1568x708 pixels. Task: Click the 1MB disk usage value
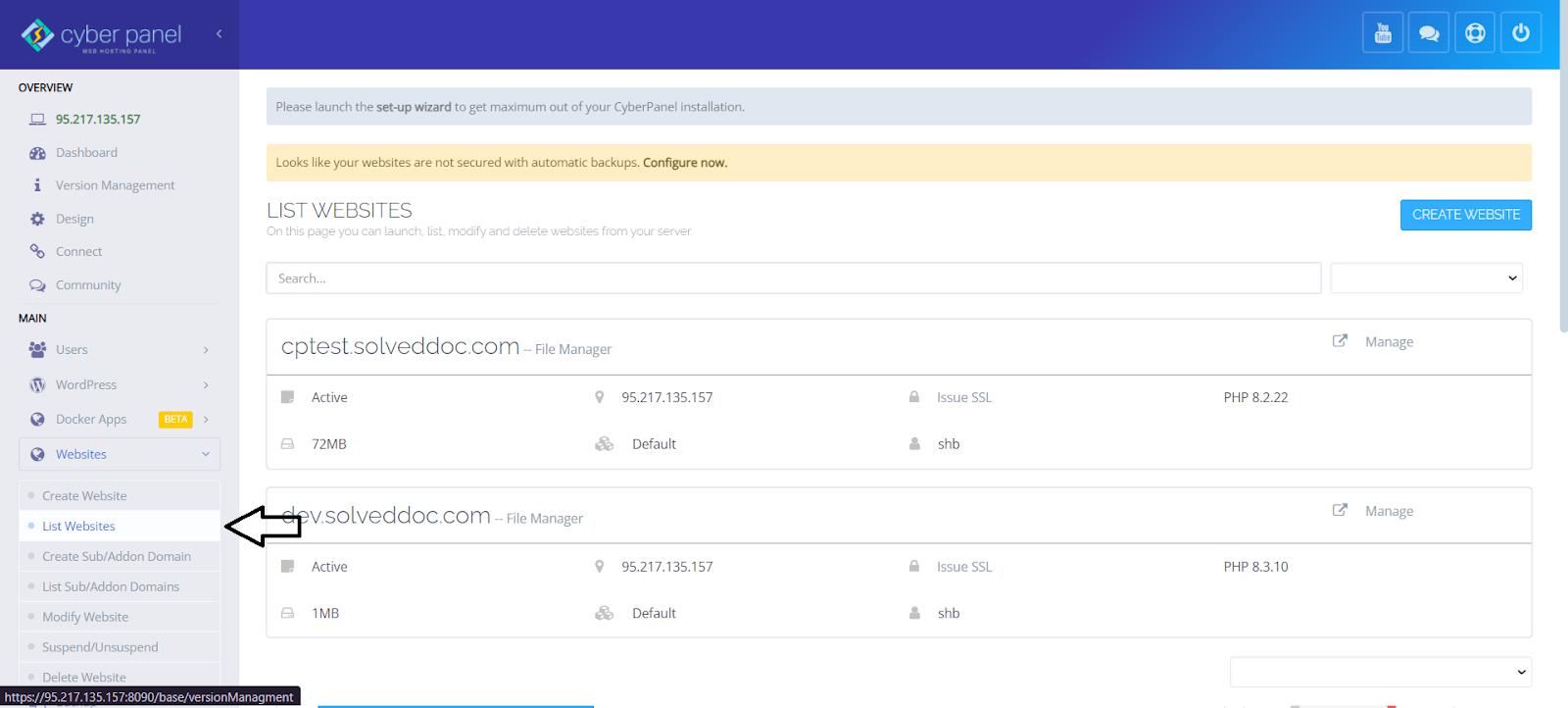325,613
